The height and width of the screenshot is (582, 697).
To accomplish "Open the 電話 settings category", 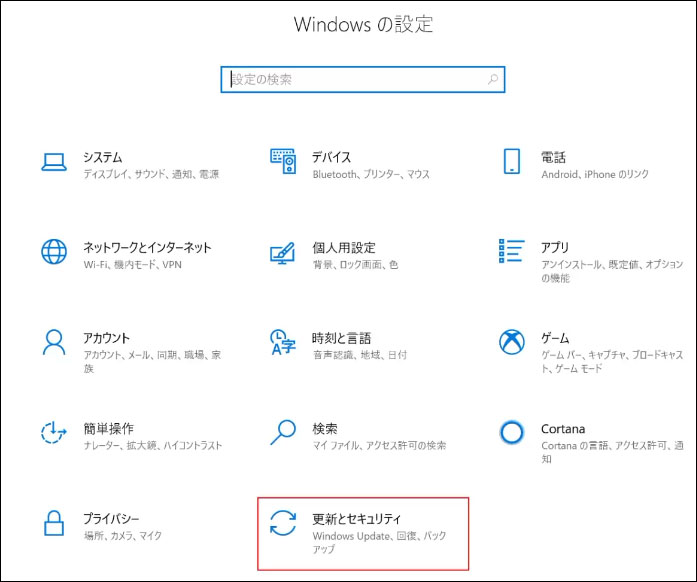I will [x=553, y=157].
